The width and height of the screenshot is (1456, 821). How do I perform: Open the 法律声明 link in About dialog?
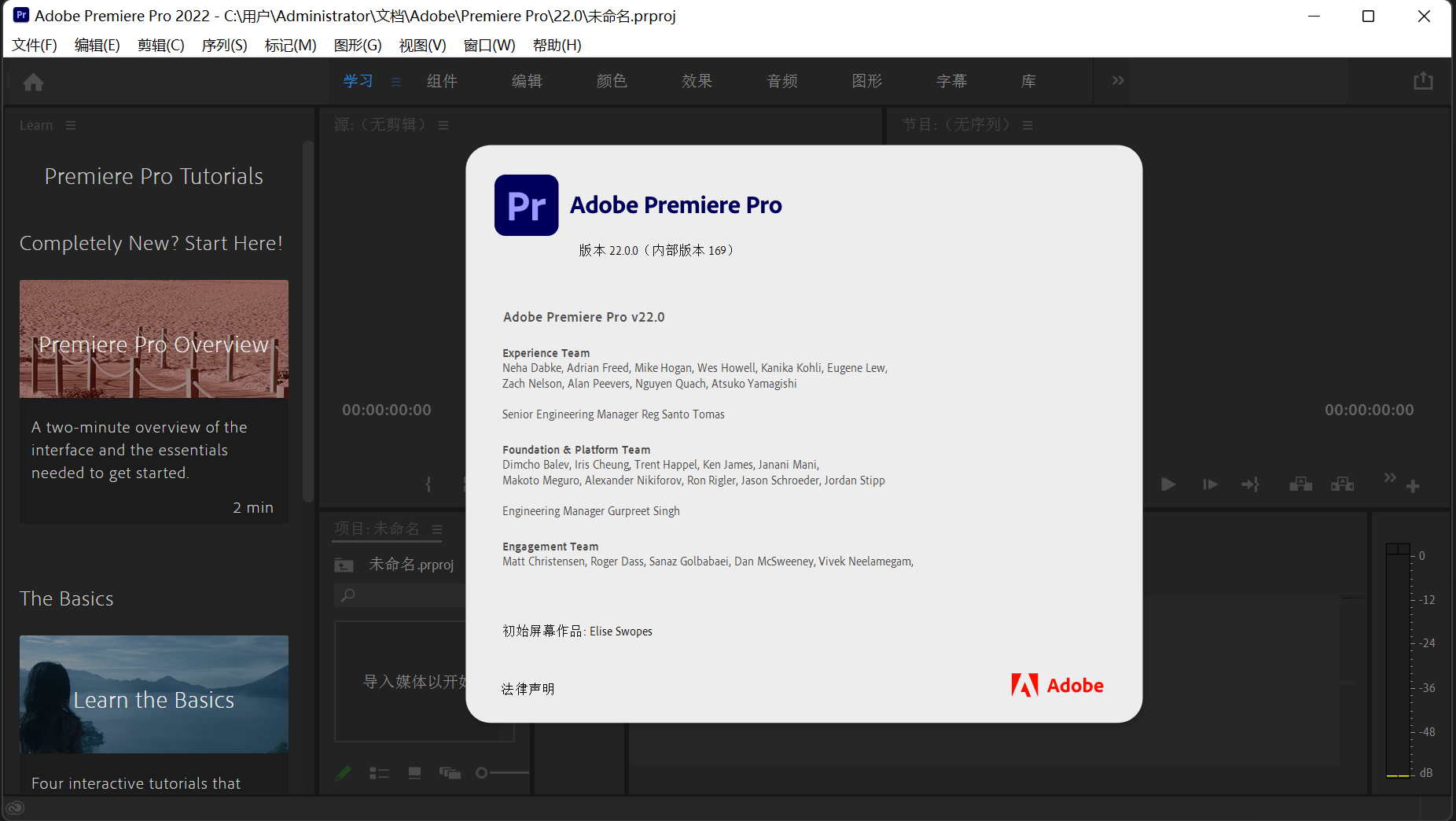coord(528,689)
